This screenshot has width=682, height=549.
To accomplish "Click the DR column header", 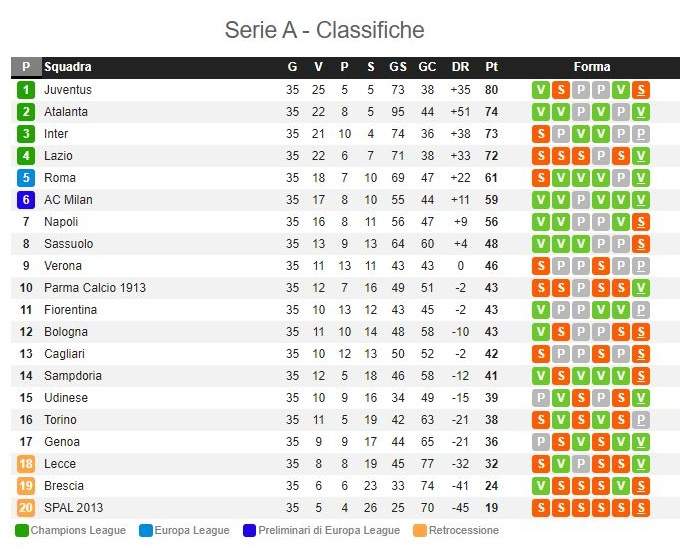I will pos(461,67).
